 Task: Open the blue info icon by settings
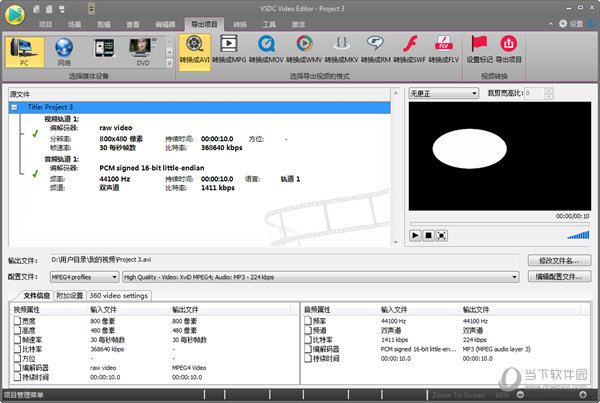[x=592, y=24]
